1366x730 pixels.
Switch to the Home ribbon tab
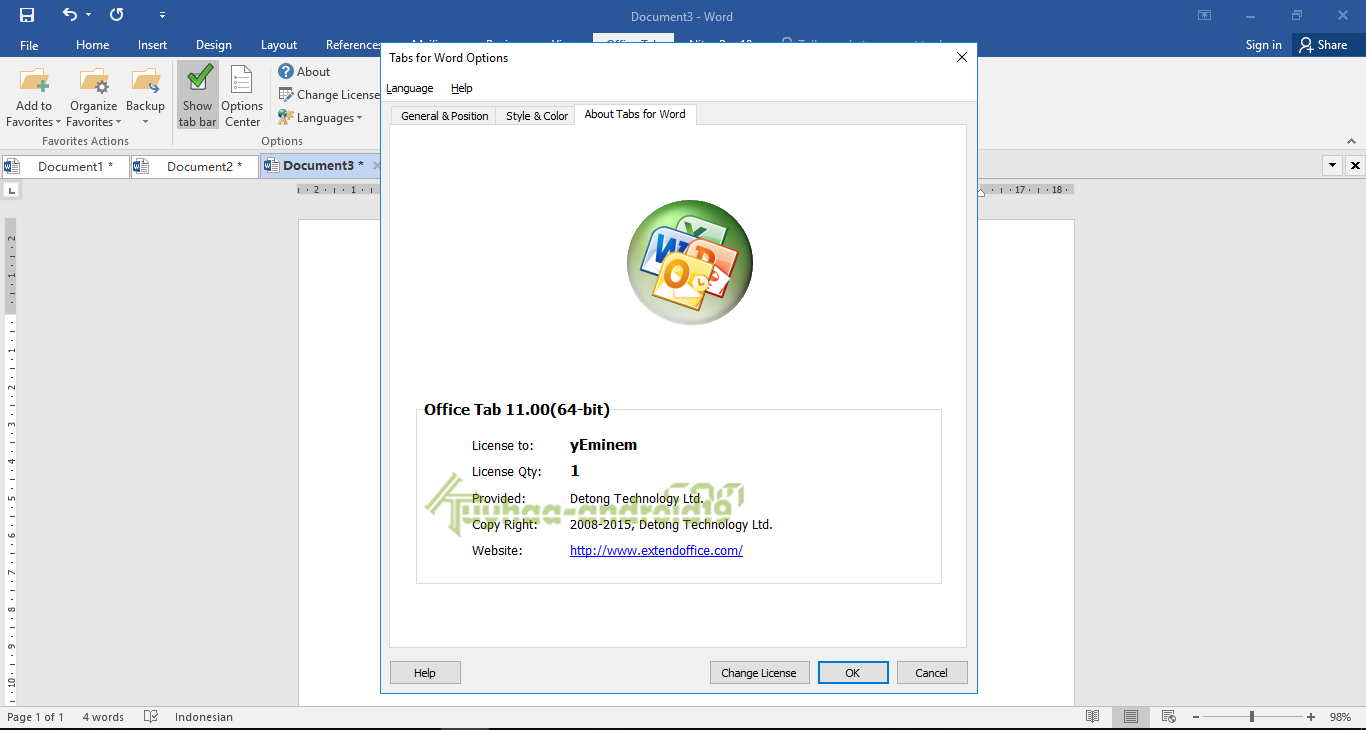click(x=93, y=45)
